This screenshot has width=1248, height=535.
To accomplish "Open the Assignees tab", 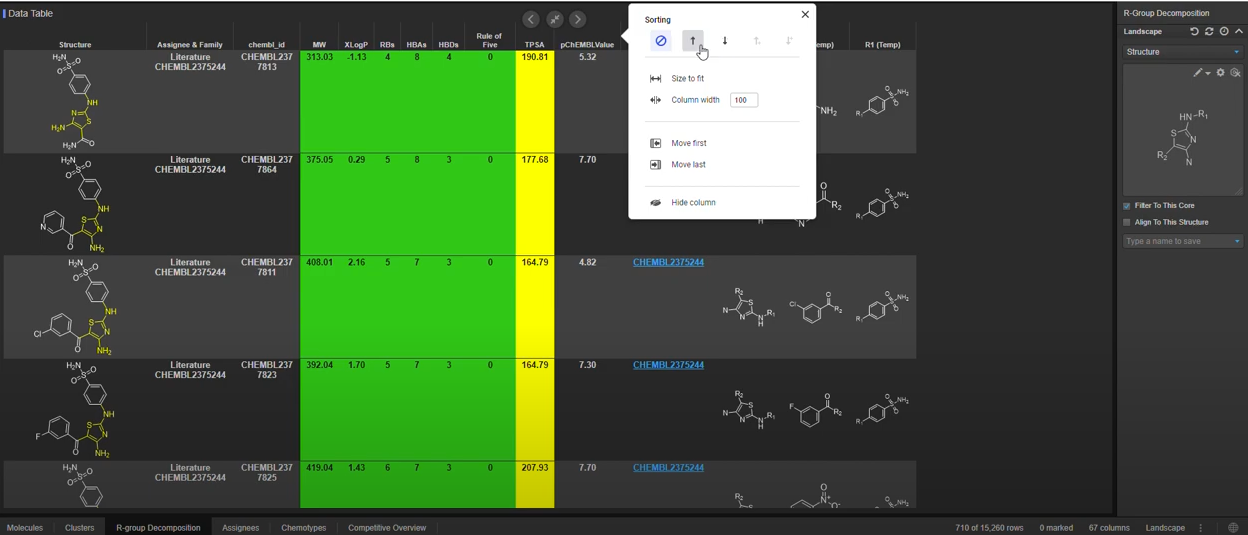I will [240, 527].
